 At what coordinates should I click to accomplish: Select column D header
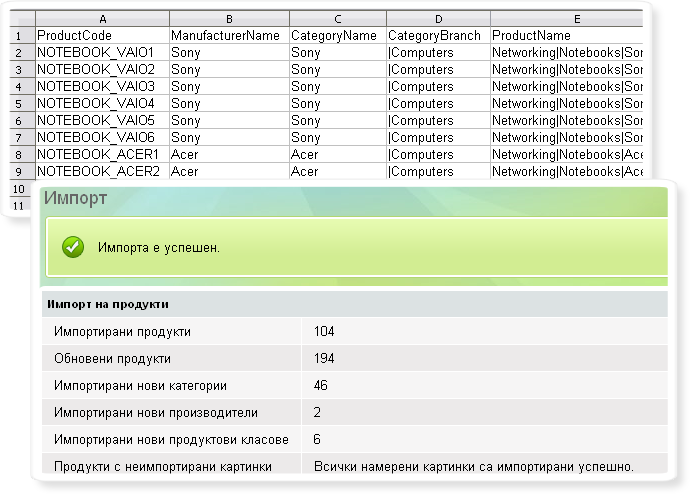click(437, 18)
